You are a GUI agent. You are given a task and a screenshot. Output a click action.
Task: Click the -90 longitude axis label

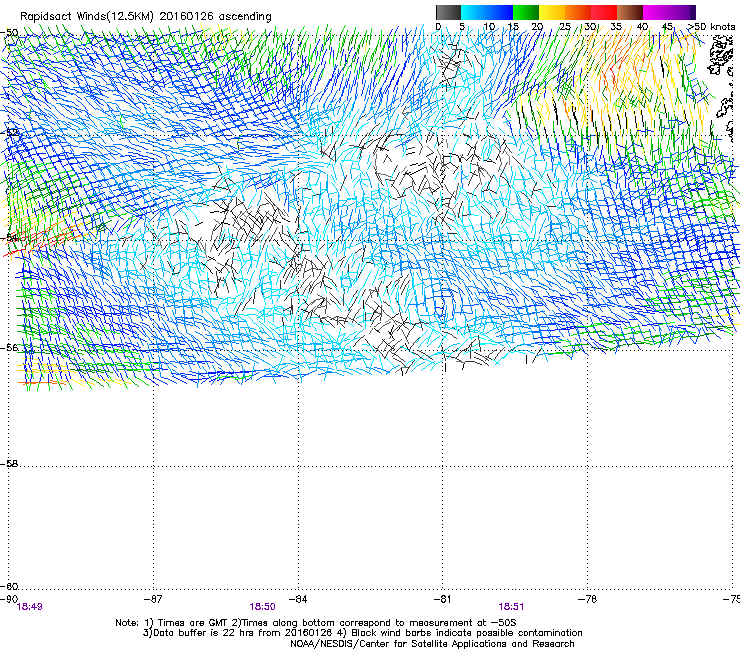click(x=9, y=599)
